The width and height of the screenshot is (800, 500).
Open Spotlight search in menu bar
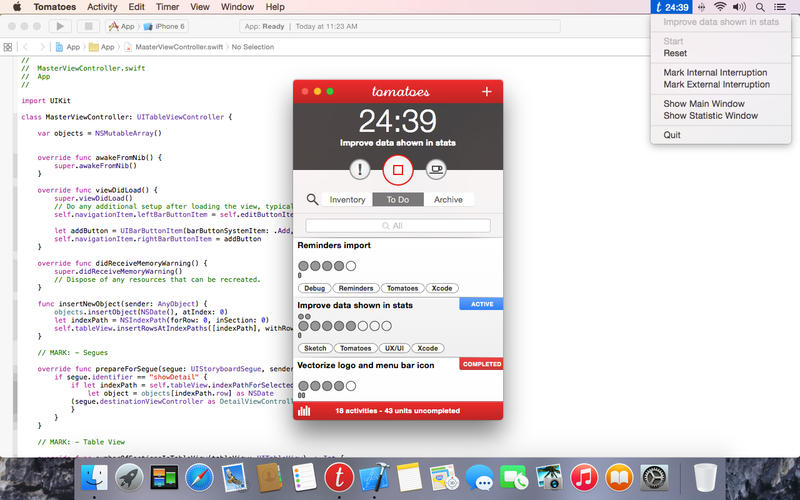coord(760,7)
